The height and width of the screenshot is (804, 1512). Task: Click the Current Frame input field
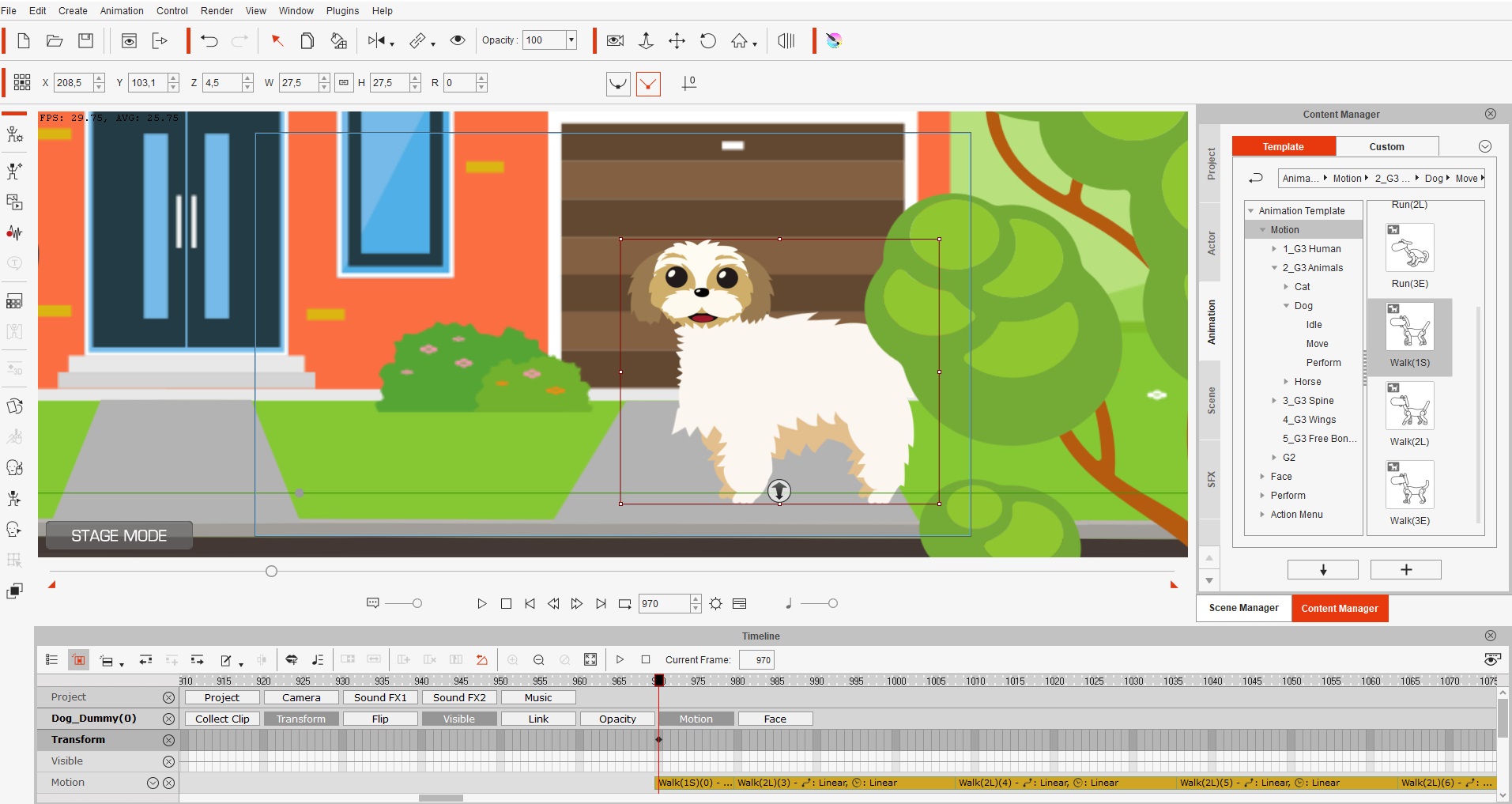(x=757, y=660)
